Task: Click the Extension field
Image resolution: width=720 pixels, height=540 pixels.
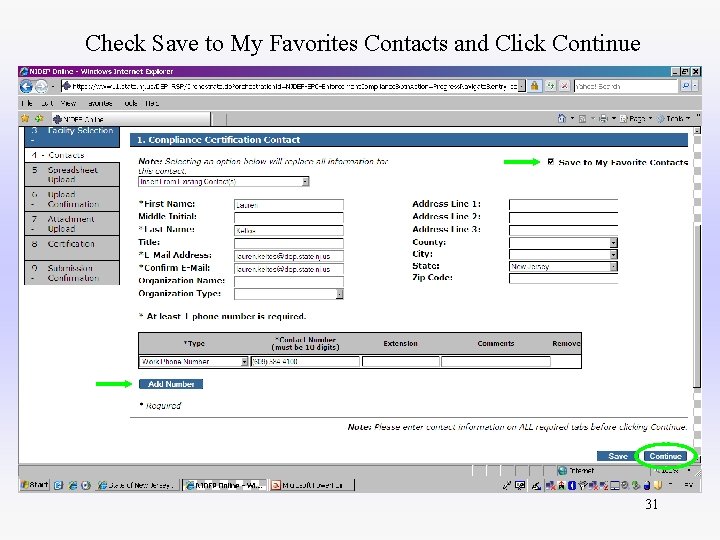Action: coord(400,362)
